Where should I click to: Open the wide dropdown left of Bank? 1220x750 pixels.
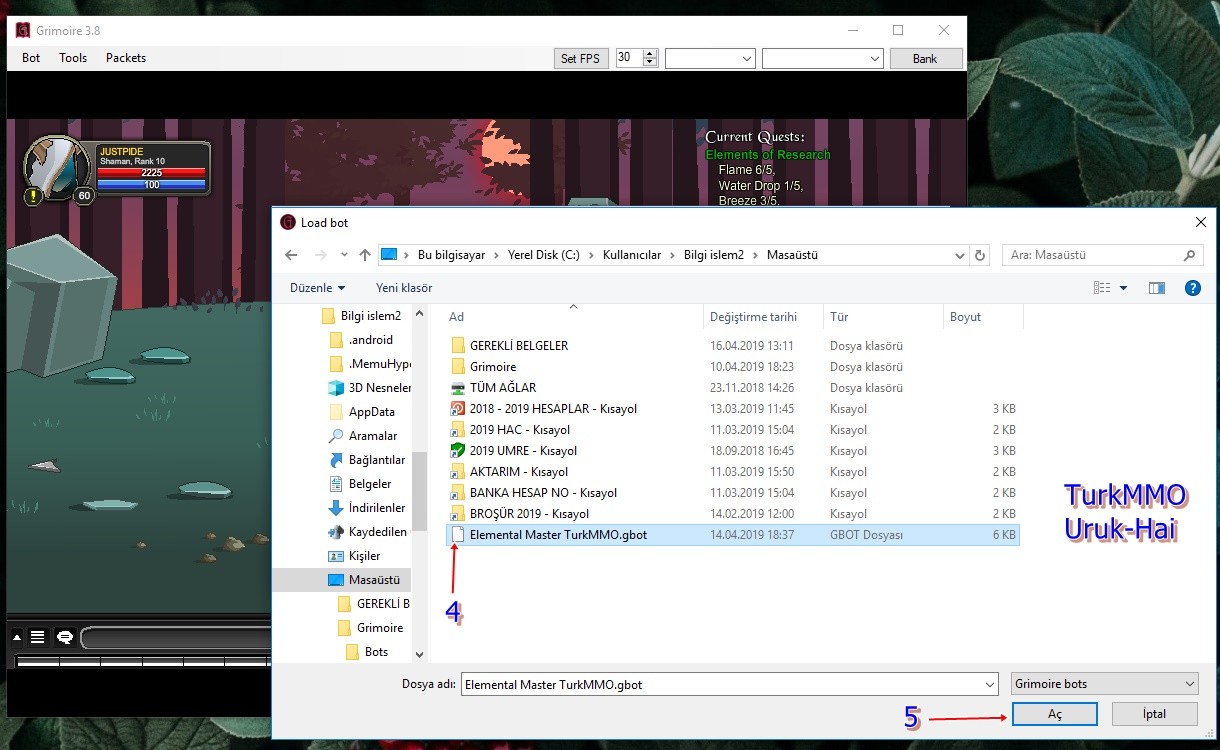click(822, 59)
